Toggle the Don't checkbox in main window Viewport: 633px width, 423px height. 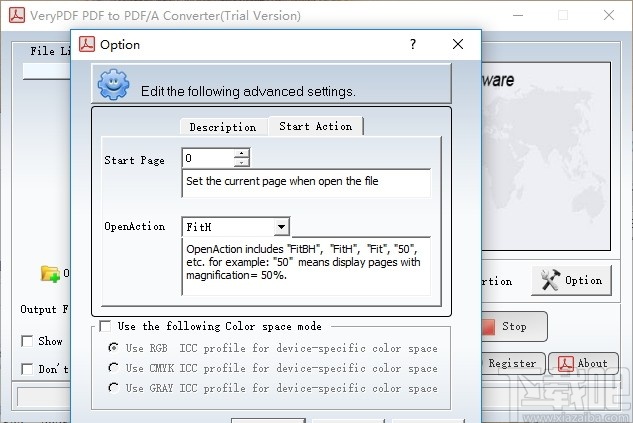point(27,369)
